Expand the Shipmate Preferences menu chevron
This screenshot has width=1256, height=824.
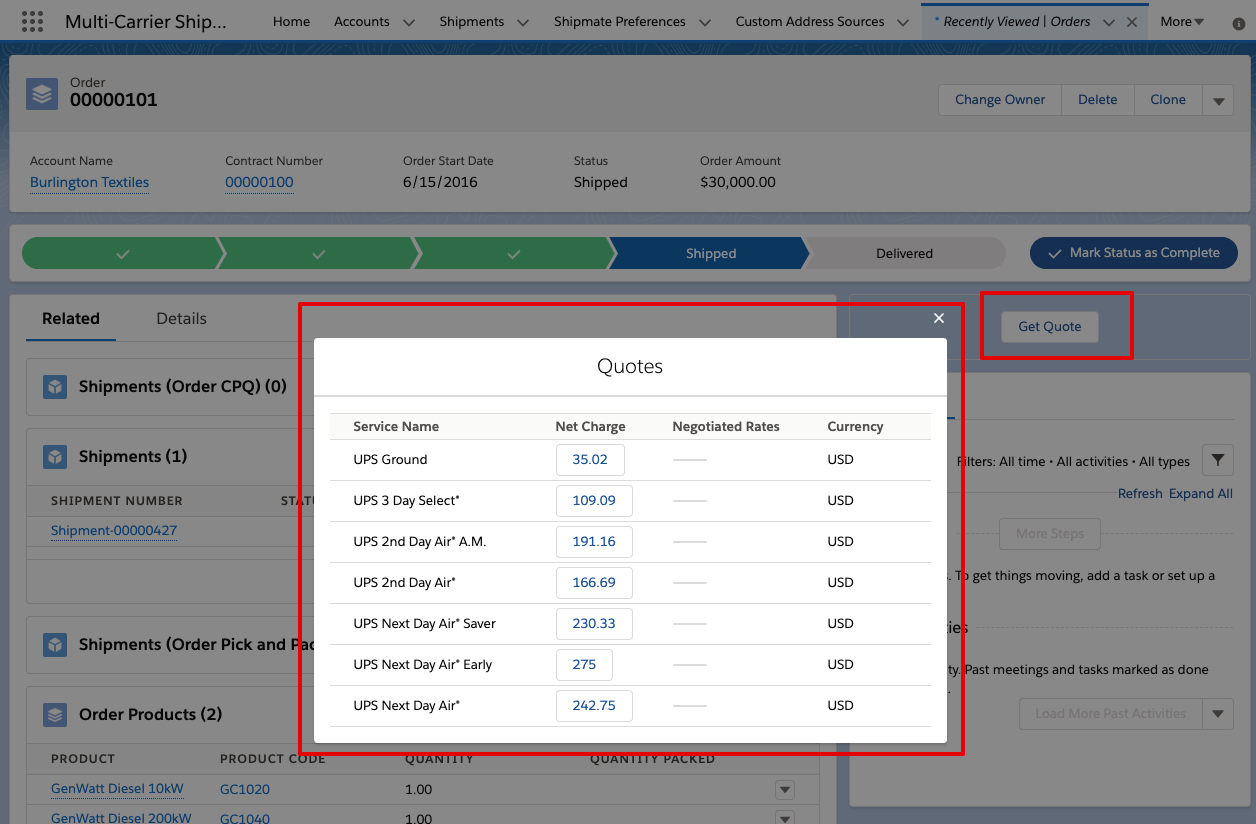tap(704, 22)
